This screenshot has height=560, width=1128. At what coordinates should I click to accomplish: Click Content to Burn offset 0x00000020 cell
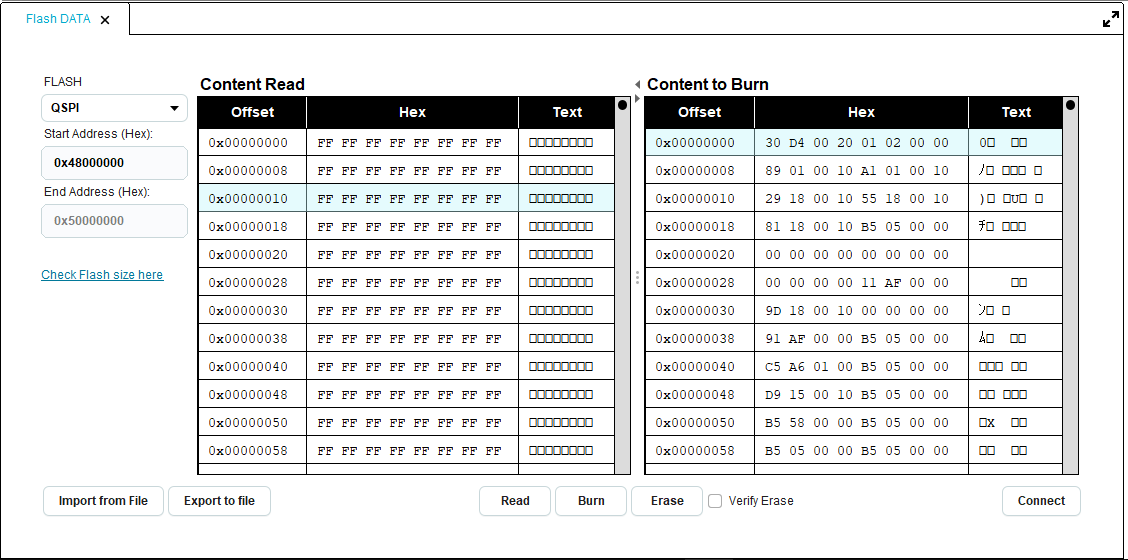(x=699, y=255)
